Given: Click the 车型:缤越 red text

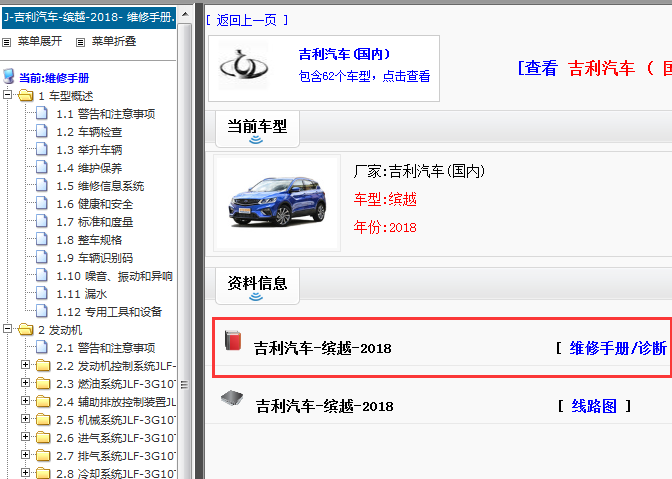Looking at the screenshot, I should [x=385, y=199].
